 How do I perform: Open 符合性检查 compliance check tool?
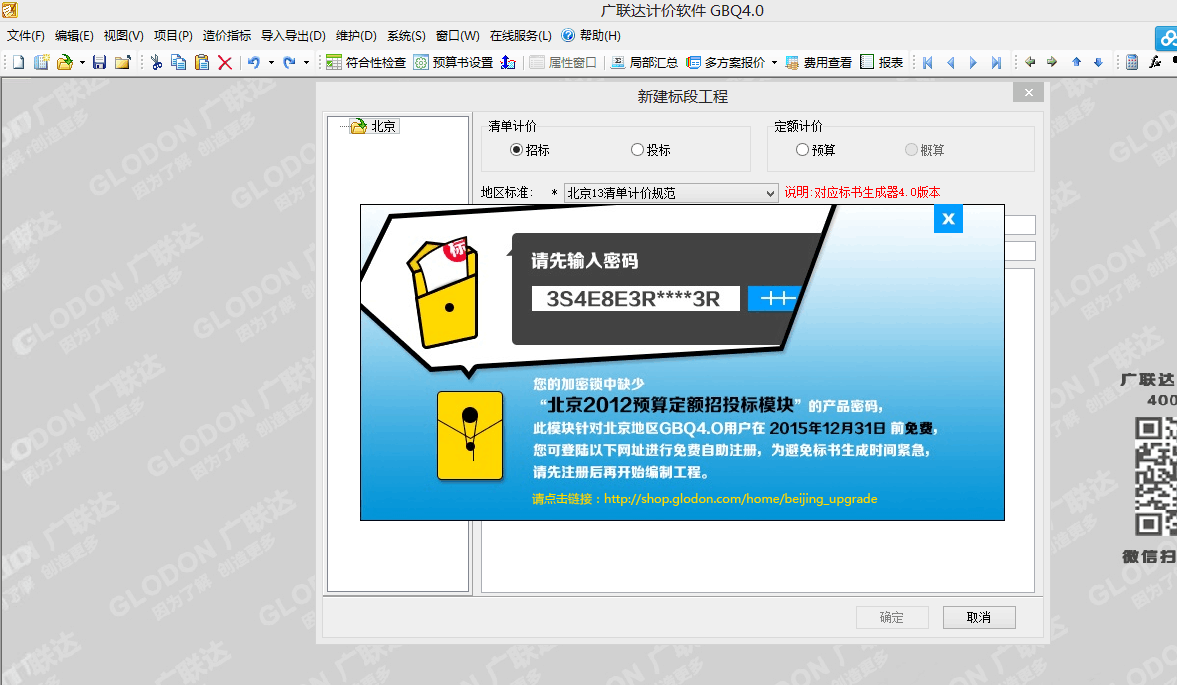pyautogui.click(x=366, y=62)
